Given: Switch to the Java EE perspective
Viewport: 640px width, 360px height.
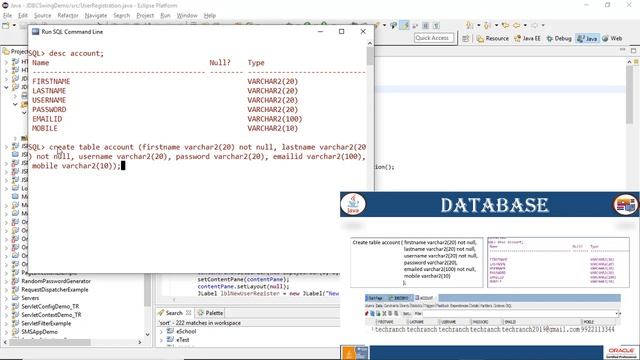Looking at the screenshot, I should pos(527,38).
